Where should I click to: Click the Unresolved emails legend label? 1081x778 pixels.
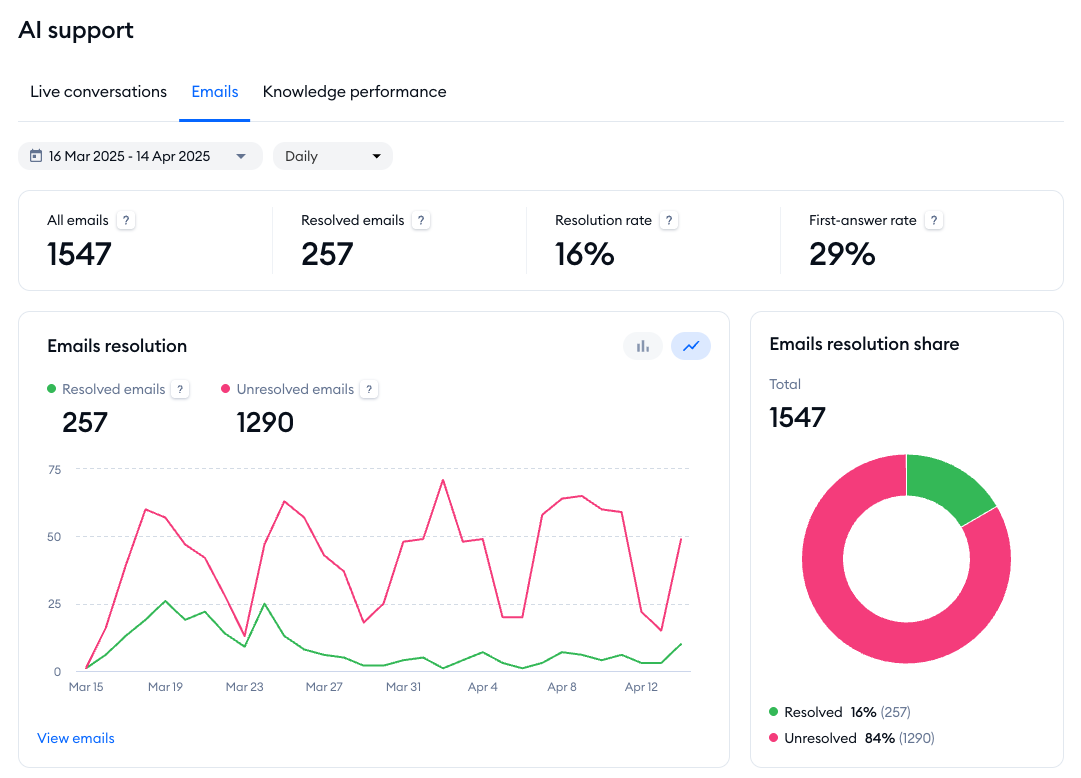[294, 390]
